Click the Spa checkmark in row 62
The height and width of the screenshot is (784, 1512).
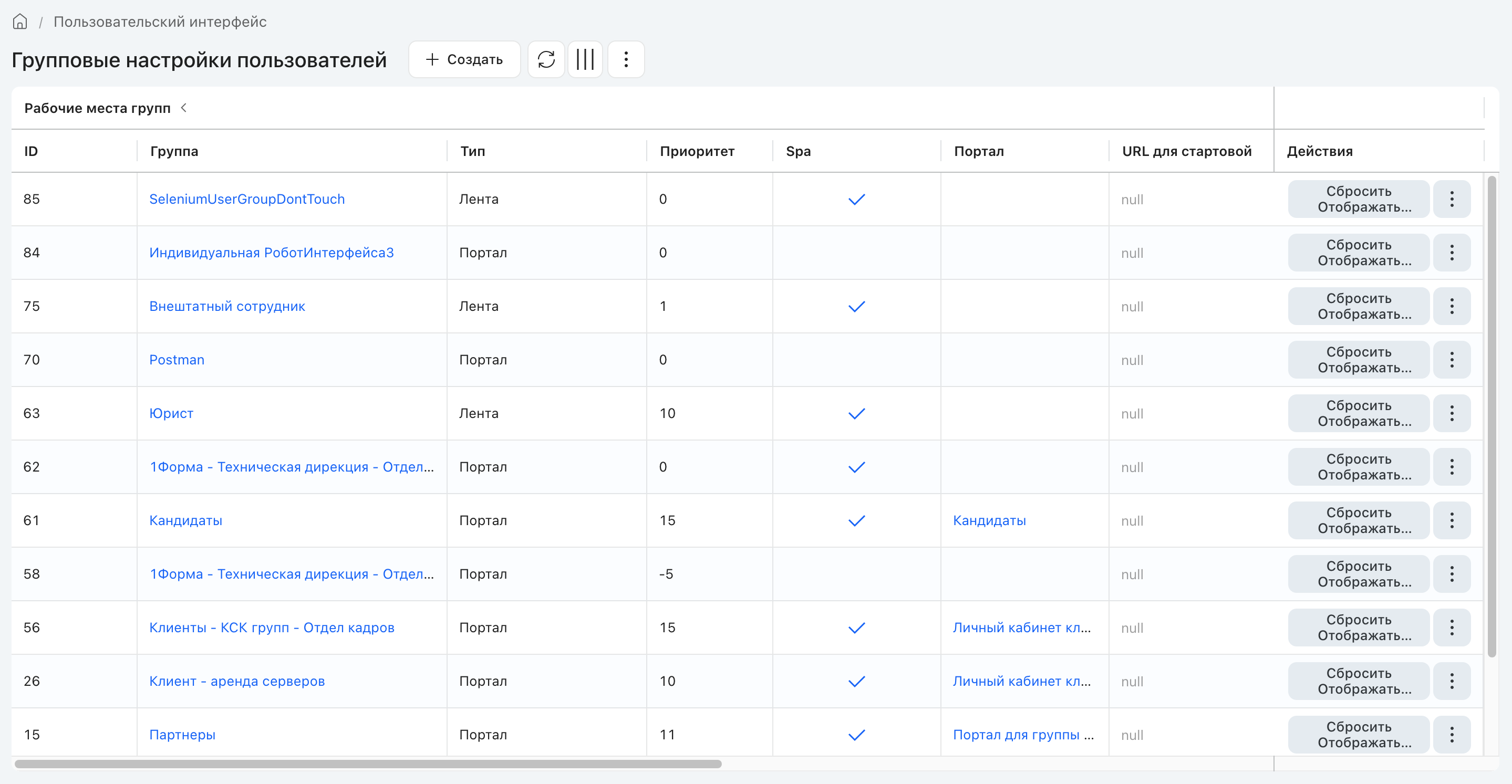click(856, 467)
